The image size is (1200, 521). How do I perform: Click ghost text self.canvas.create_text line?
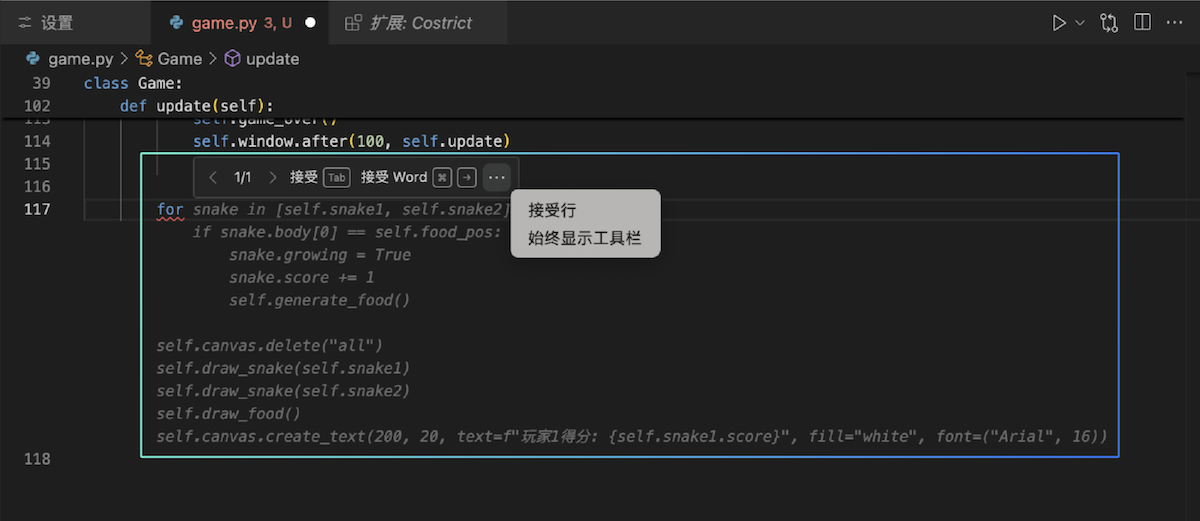point(632,436)
